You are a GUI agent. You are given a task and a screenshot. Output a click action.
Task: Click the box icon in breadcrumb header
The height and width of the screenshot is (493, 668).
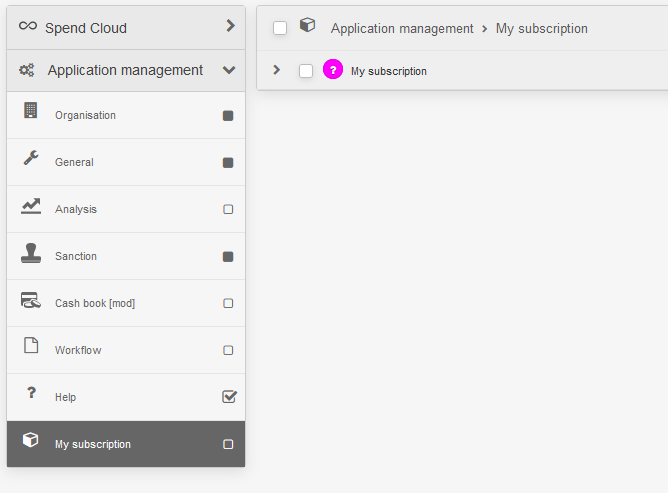click(308, 26)
